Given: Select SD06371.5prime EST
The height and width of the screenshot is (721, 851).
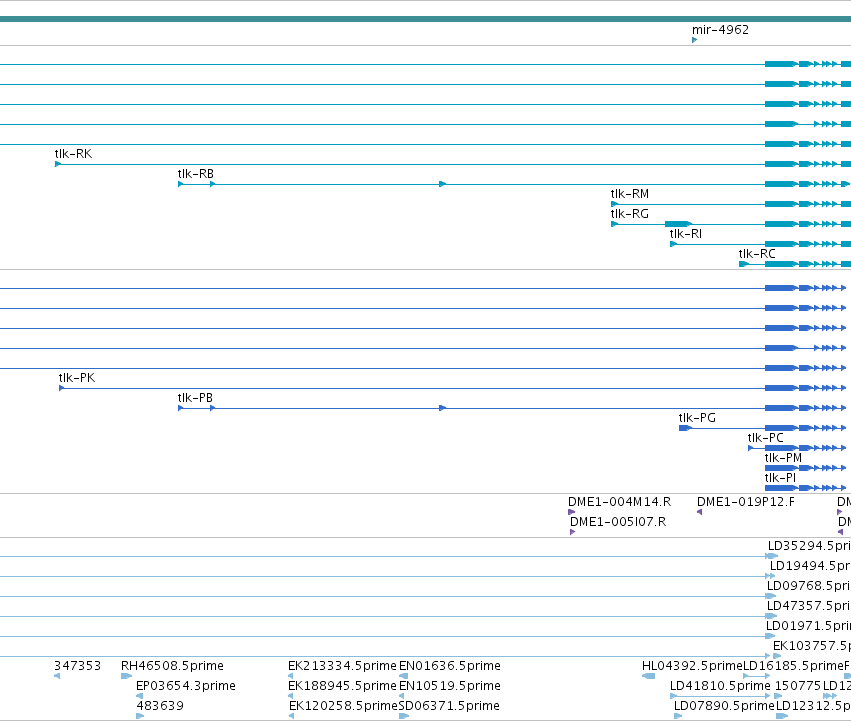Looking at the screenshot, I should (x=449, y=706).
